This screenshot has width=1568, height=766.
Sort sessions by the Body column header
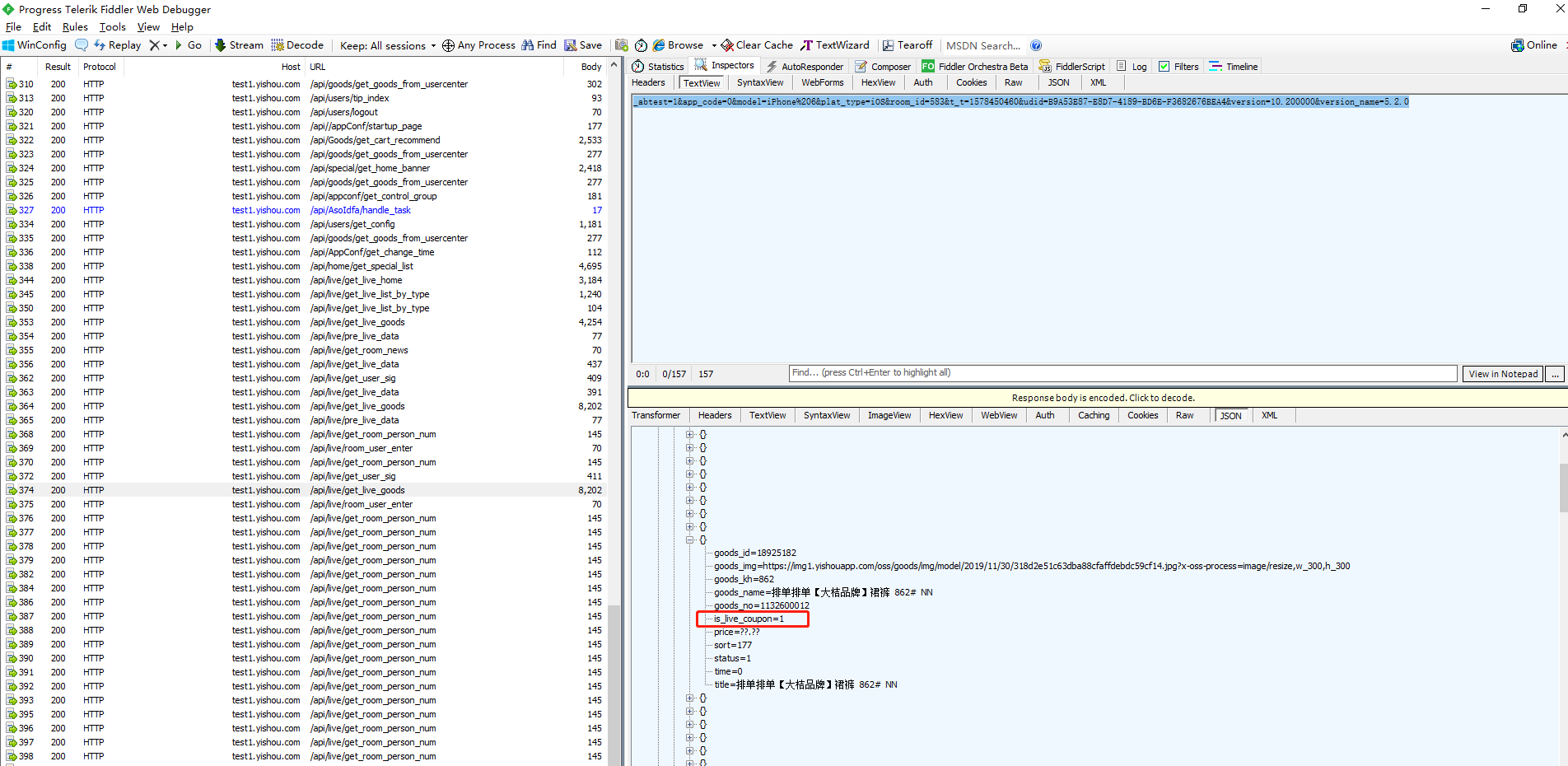591,67
